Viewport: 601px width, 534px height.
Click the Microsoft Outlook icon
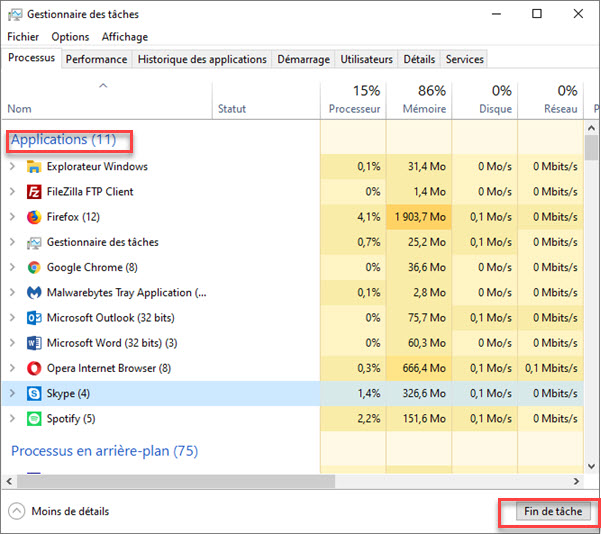pos(34,318)
